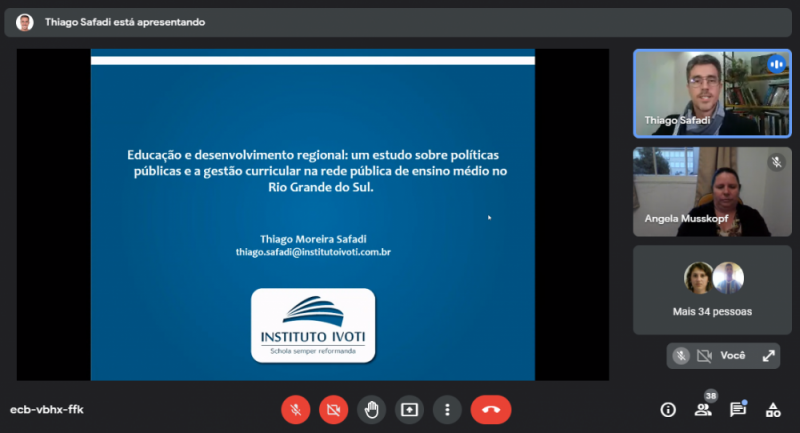
Task: Click the 'Você' label in the self-view tile
Action: coord(733,355)
